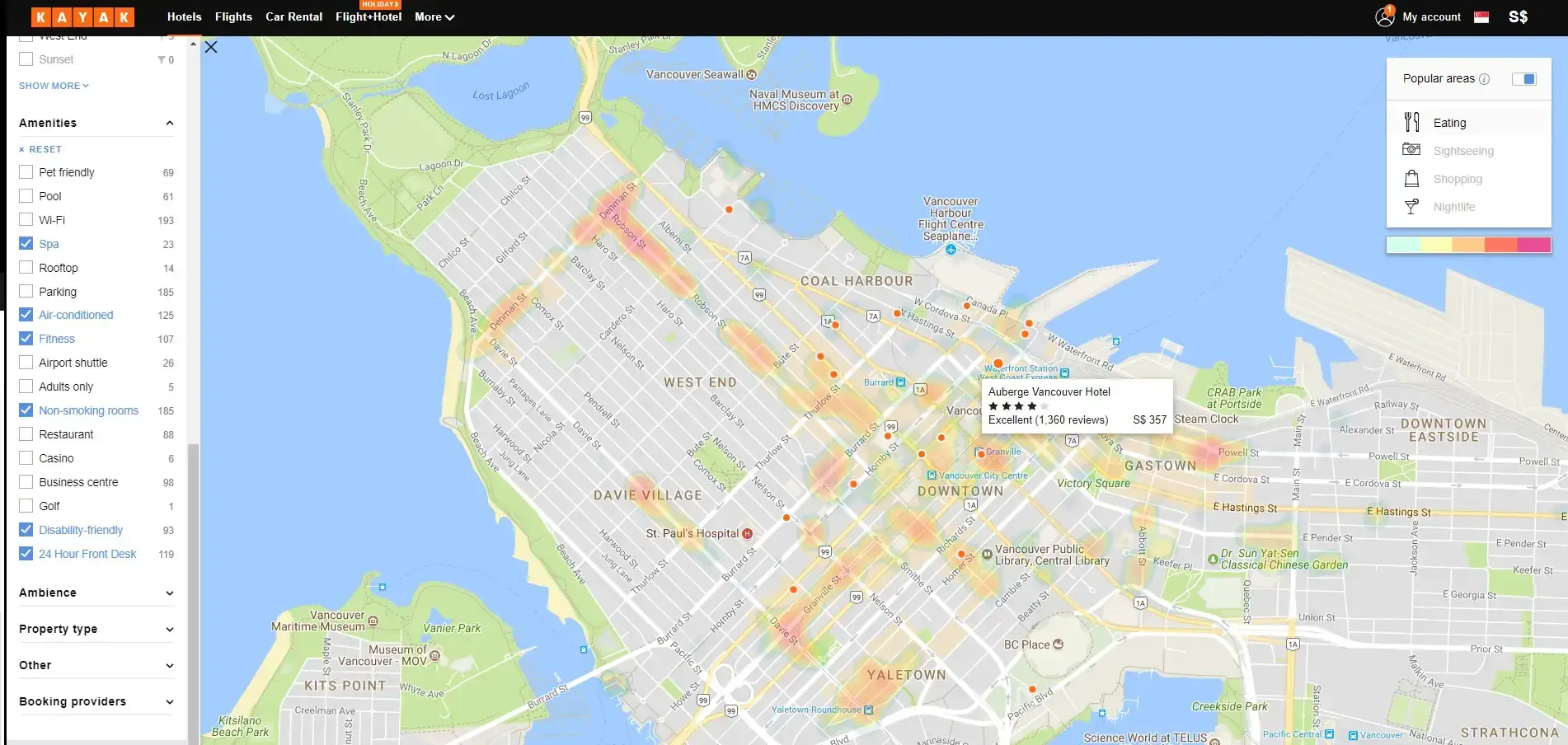This screenshot has width=1568, height=745.
Task: Check the Casino amenity checkbox
Action: tap(26, 458)
